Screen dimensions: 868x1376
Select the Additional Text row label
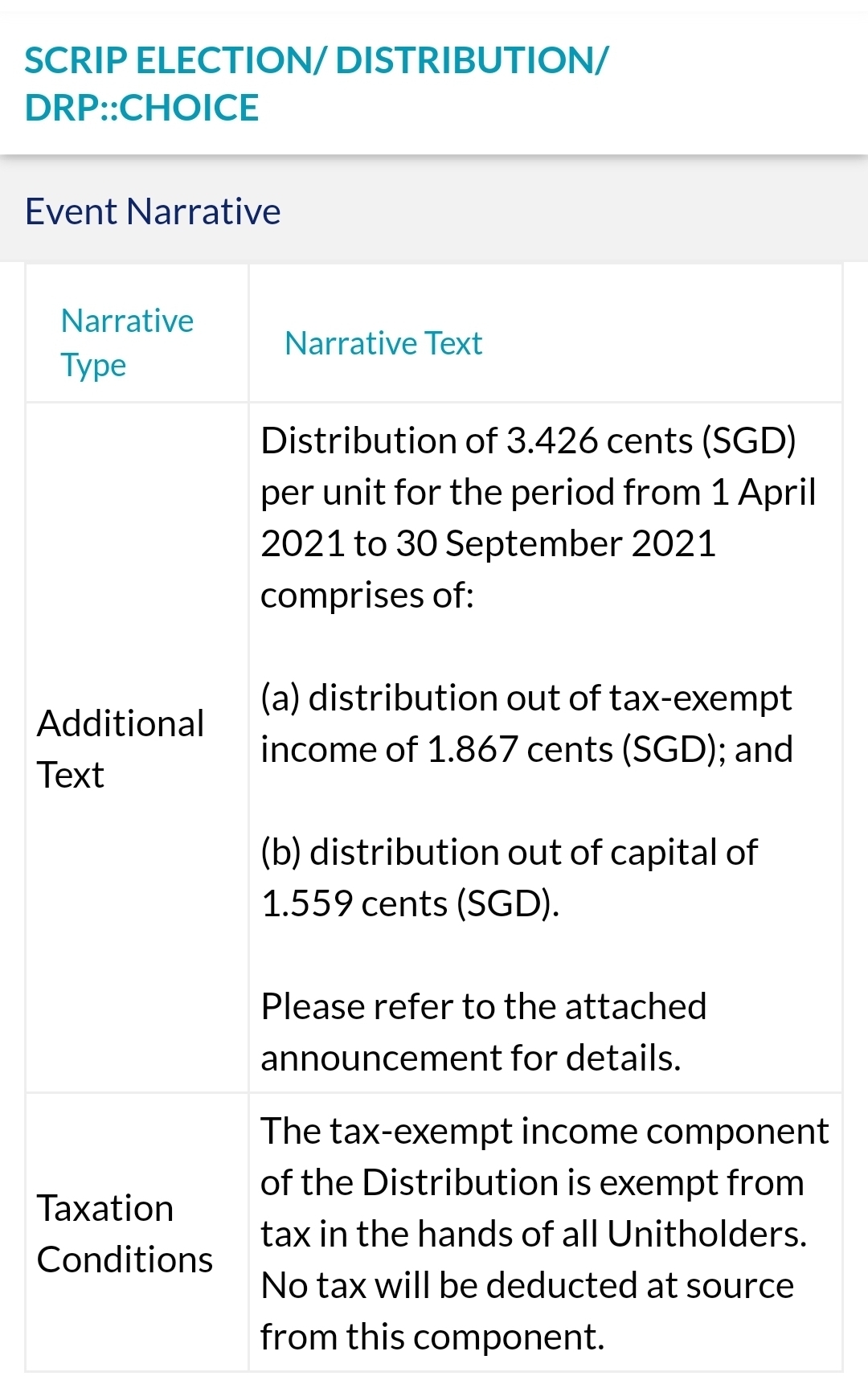(121, 749)
